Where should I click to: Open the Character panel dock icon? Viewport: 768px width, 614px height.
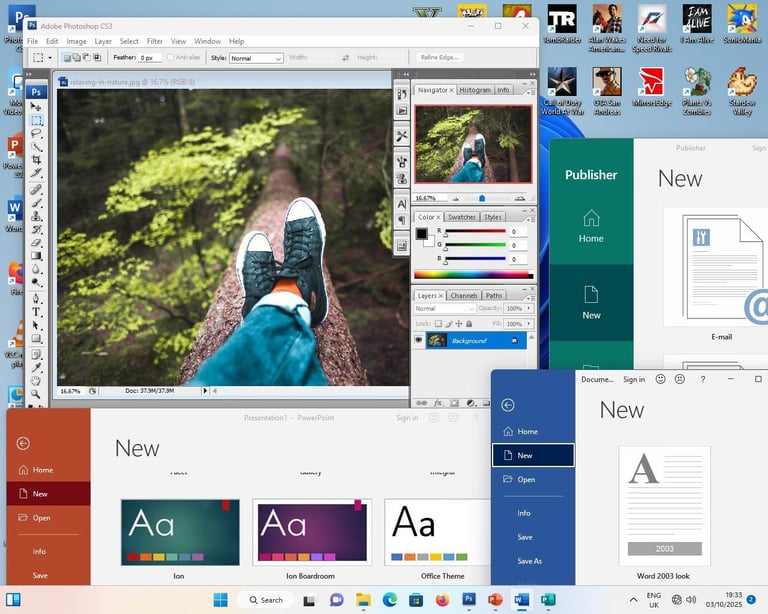[402, 204]
